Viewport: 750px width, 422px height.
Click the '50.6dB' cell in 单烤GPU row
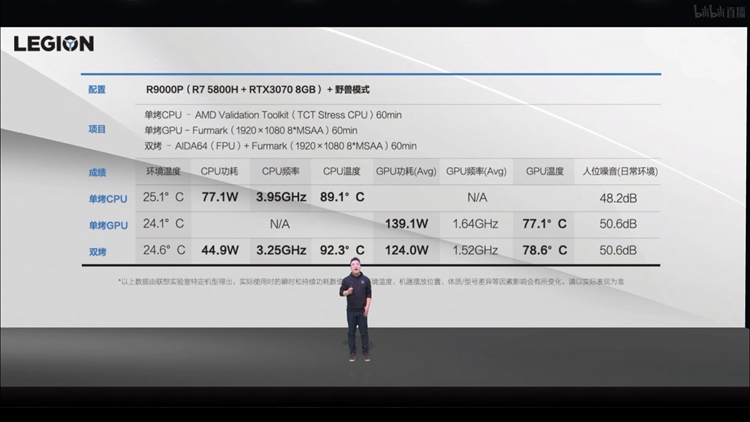pyautogui.click(x=618, y=224)
